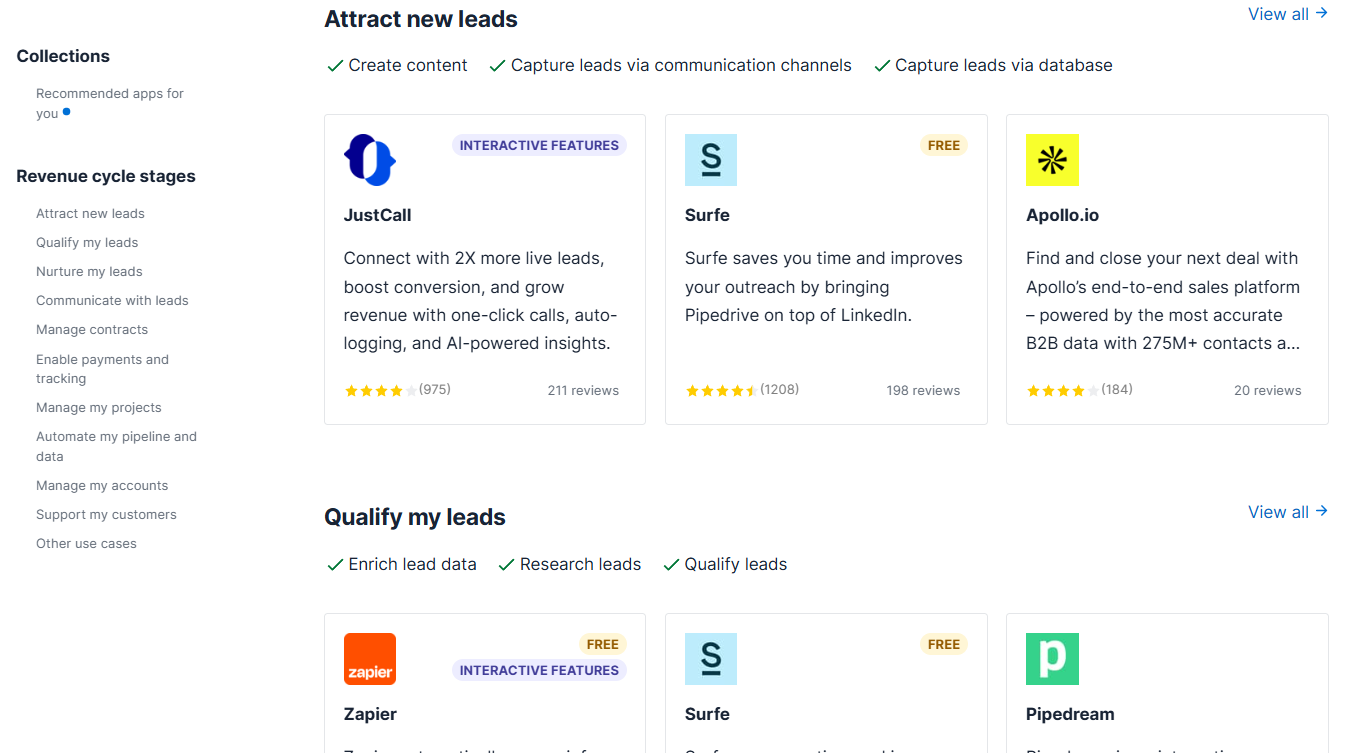Open the Surfe 198 reviews link

click(x=923, y=391)
